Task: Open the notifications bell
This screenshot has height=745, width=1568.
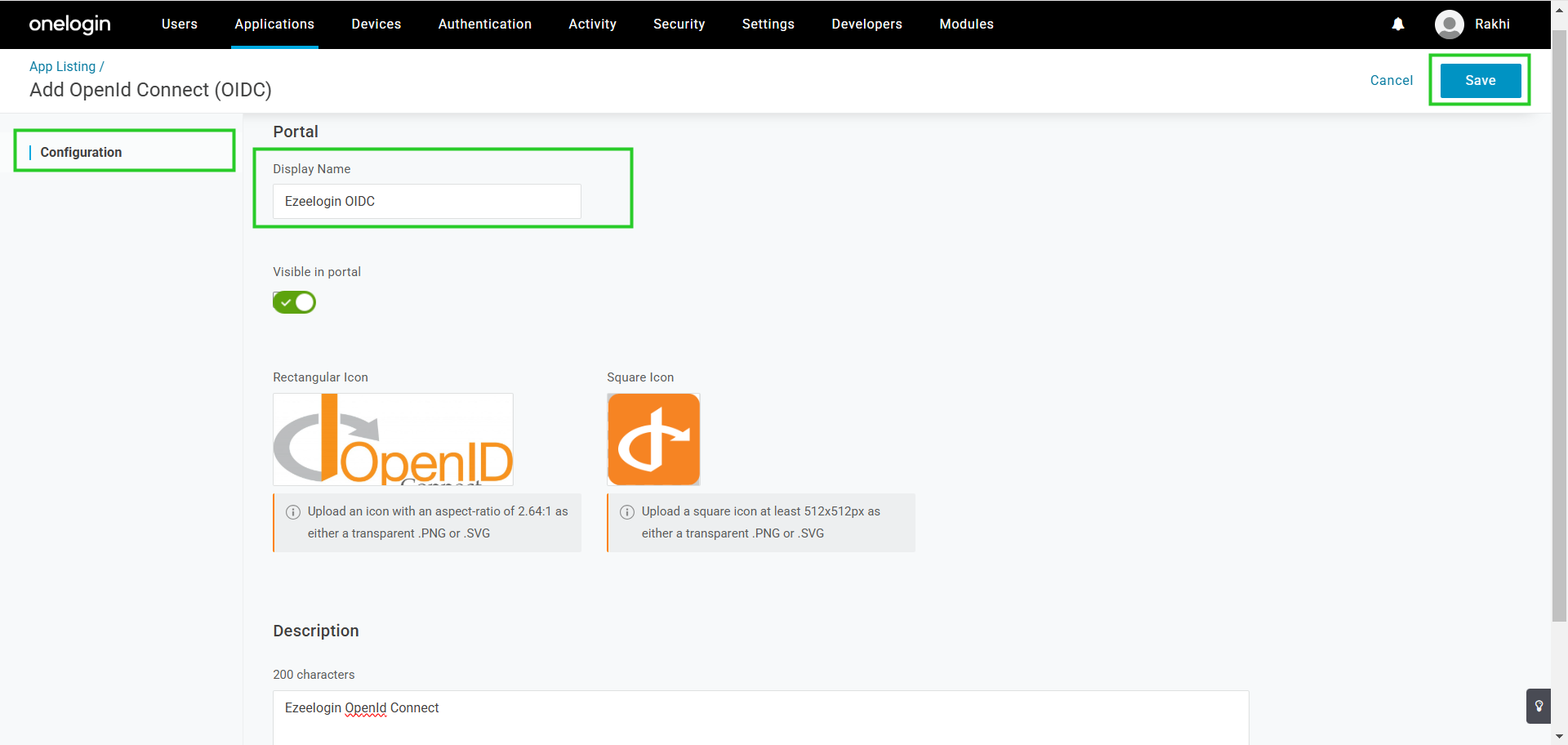Action: (x=1398, y=25)
